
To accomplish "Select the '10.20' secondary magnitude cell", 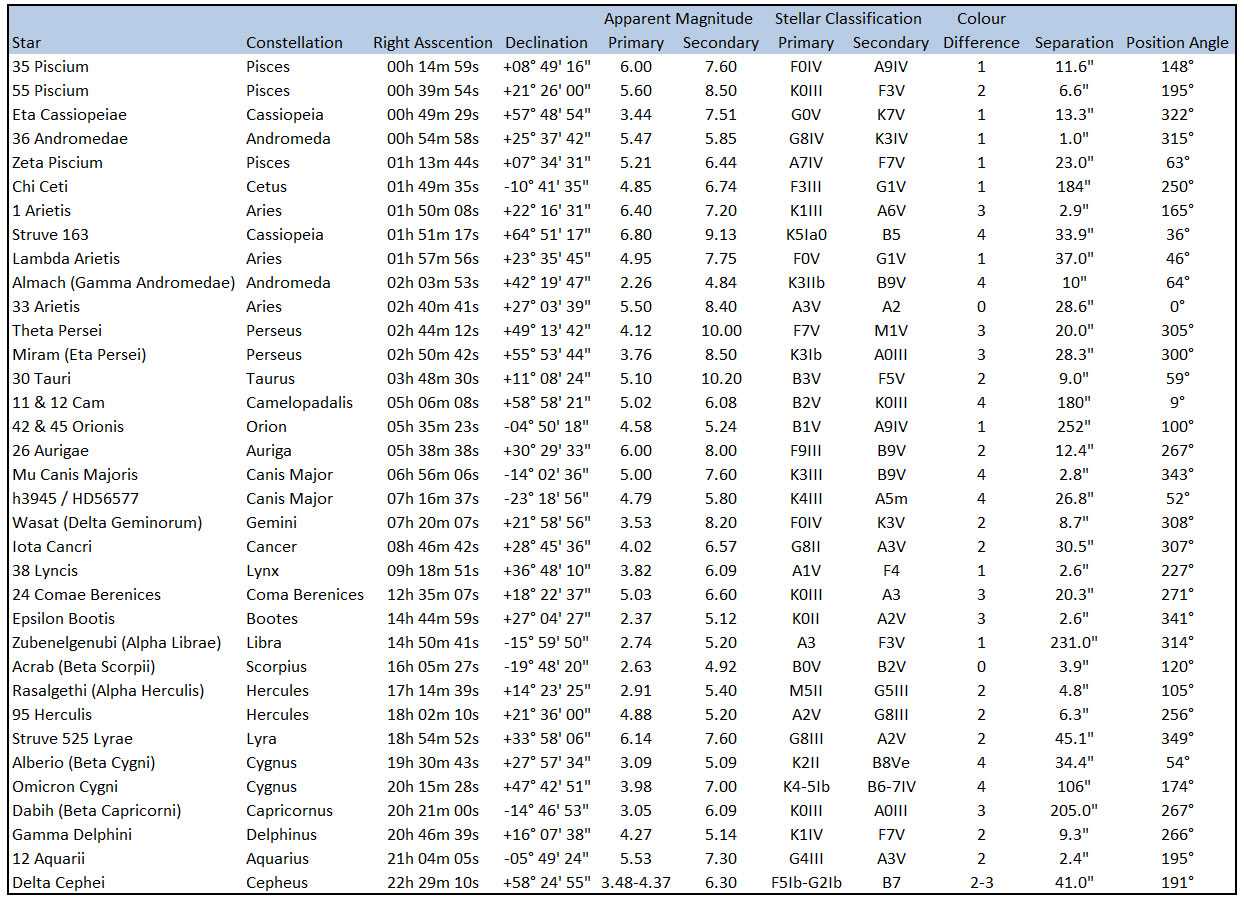I will coord(721,379).
